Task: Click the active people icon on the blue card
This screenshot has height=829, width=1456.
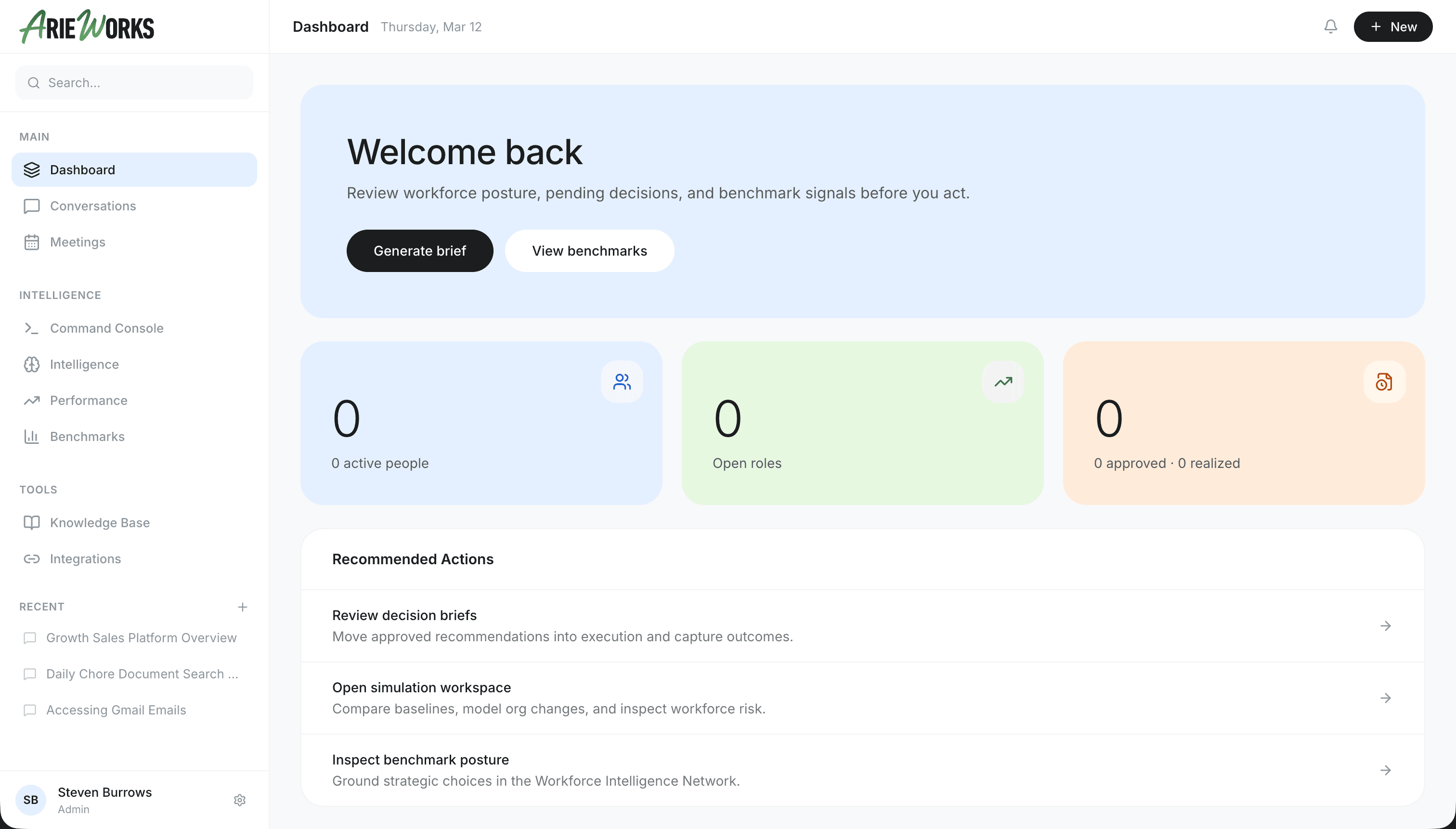Action: point(621,381)
